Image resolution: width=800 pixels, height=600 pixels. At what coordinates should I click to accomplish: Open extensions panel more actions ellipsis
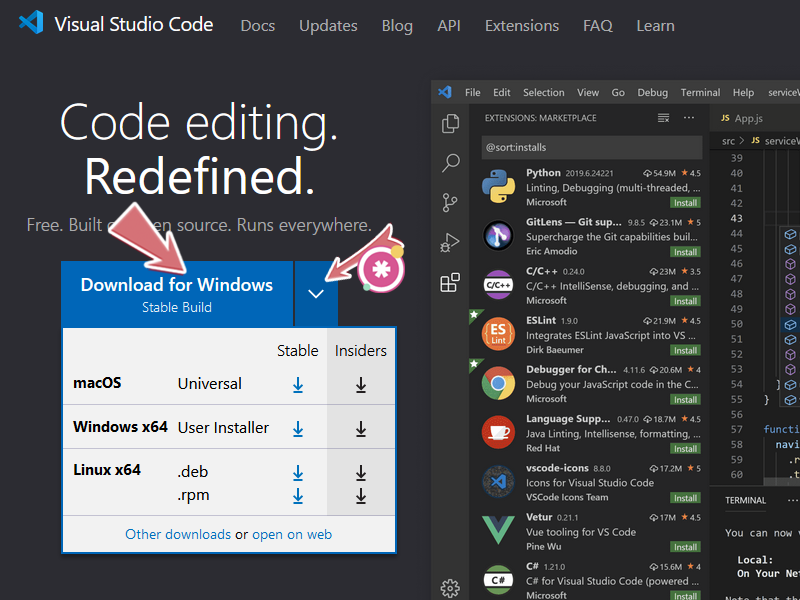[689, 118]
